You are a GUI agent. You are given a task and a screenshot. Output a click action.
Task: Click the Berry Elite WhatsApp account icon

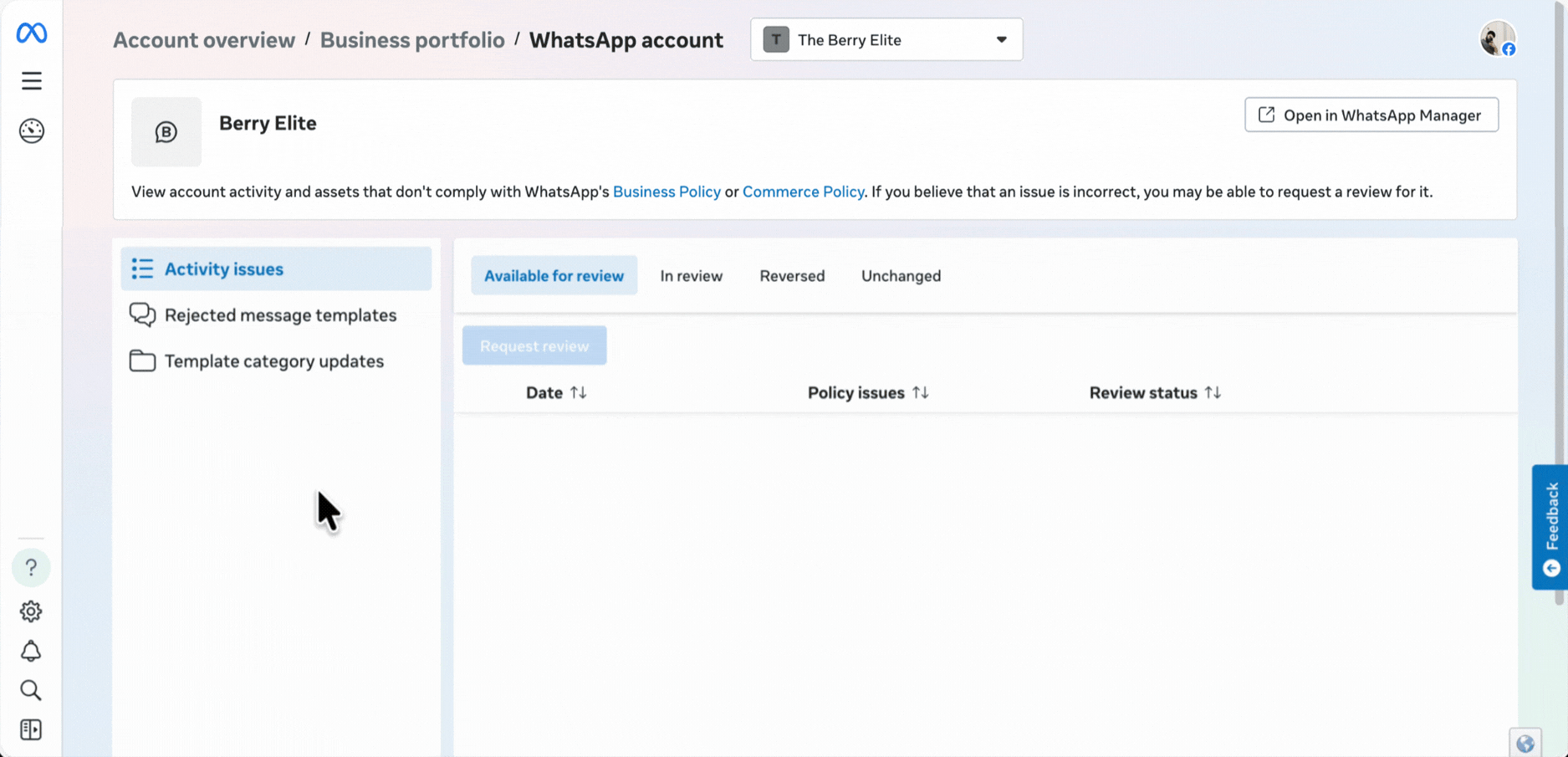point(166,132)
